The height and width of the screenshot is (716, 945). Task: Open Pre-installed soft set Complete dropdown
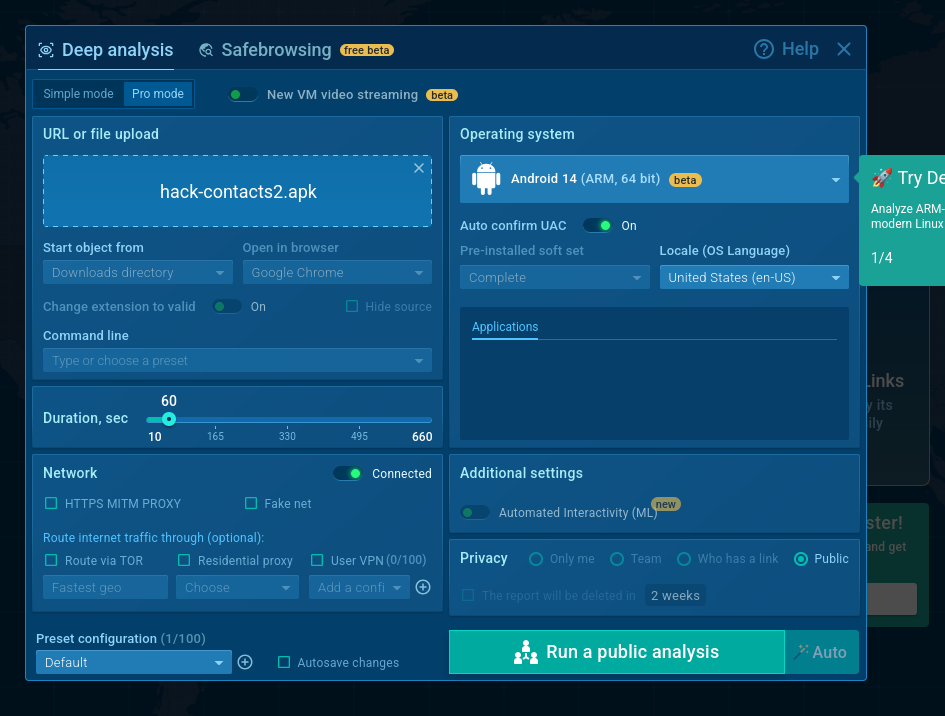tap(554, 277)
